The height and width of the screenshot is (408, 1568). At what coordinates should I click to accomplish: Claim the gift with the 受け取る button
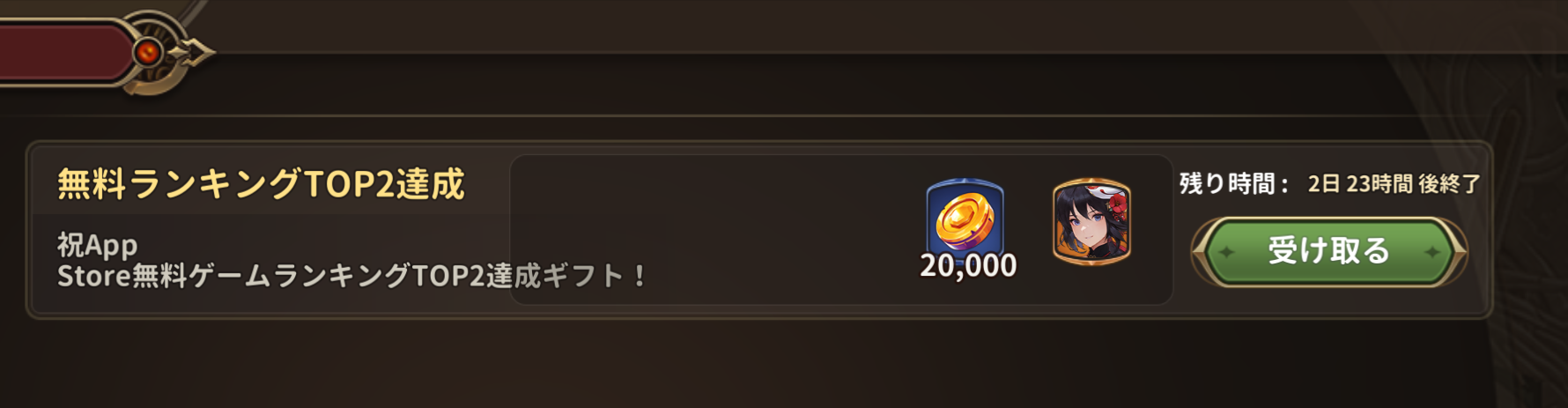(1329, 252)
